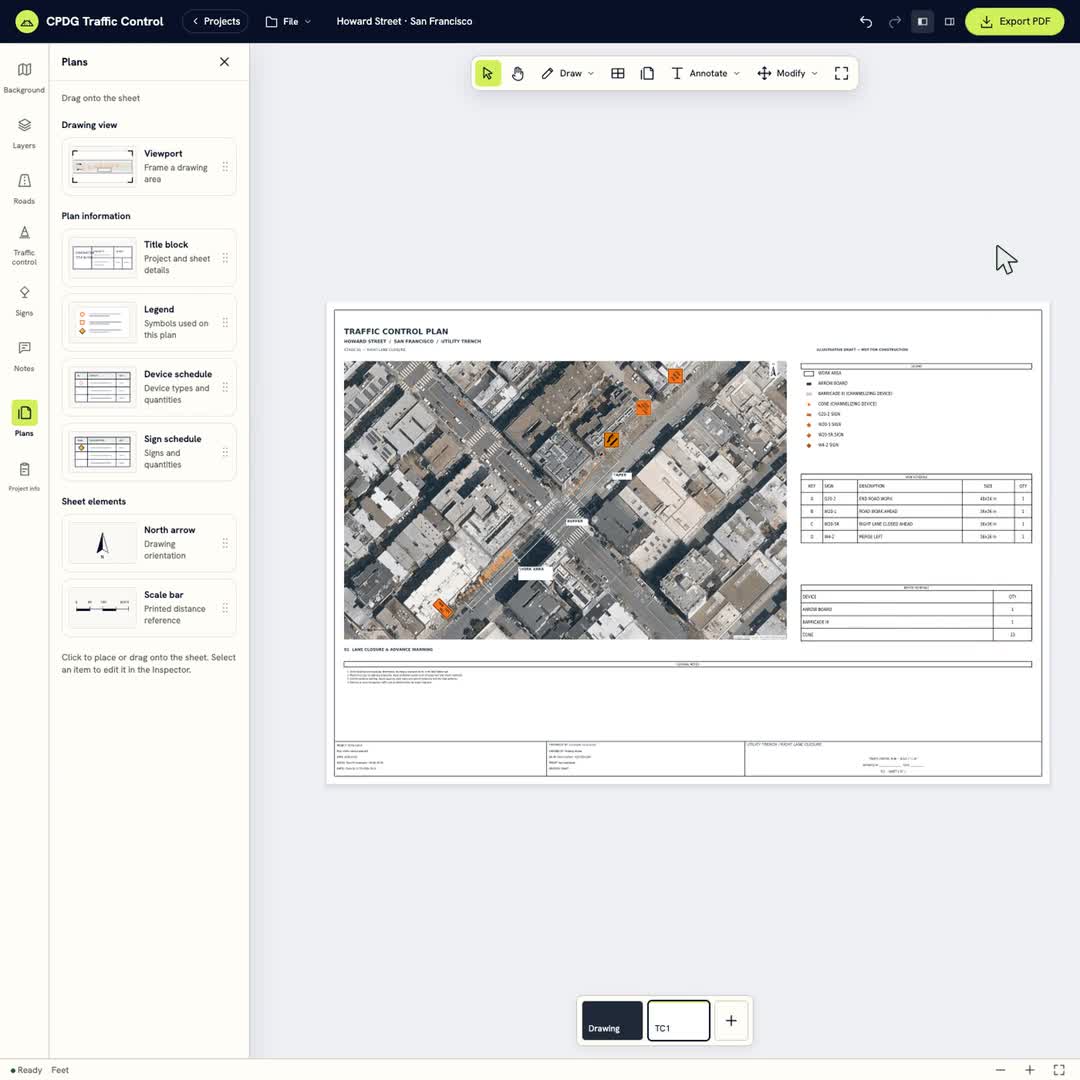Place a Title block element
This screenshot has height=1080, width=1080.
[x=149, y=258]
